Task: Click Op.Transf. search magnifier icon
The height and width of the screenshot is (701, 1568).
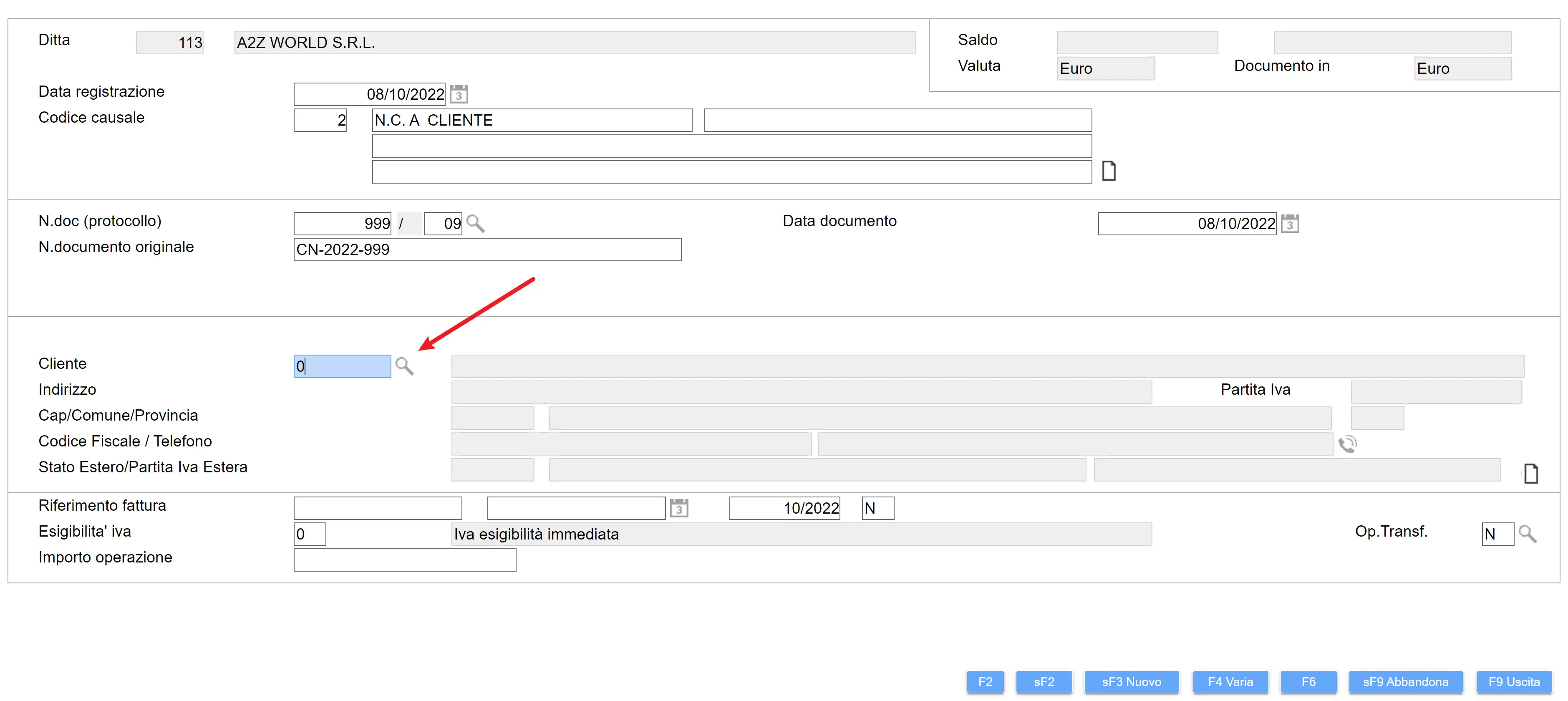Action: pos(1527,534)
